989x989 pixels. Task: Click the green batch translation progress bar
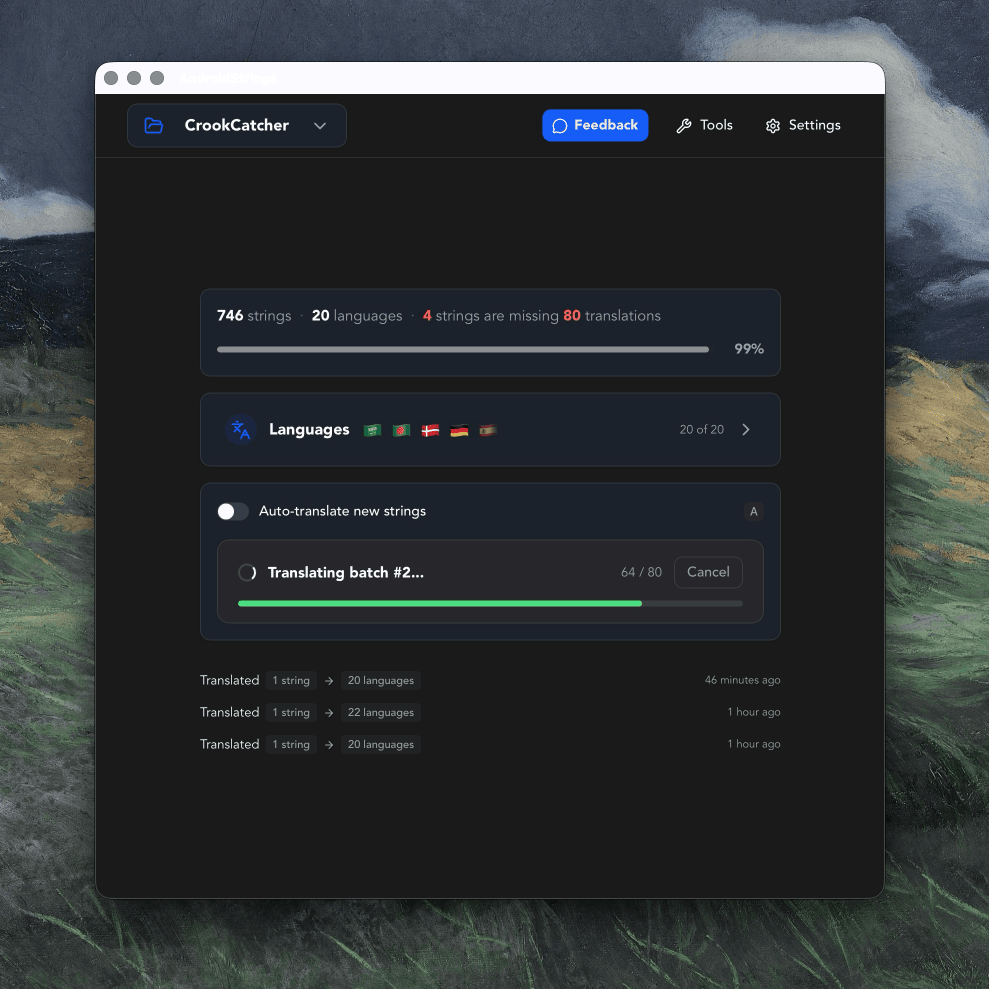(x=440, y=603)
